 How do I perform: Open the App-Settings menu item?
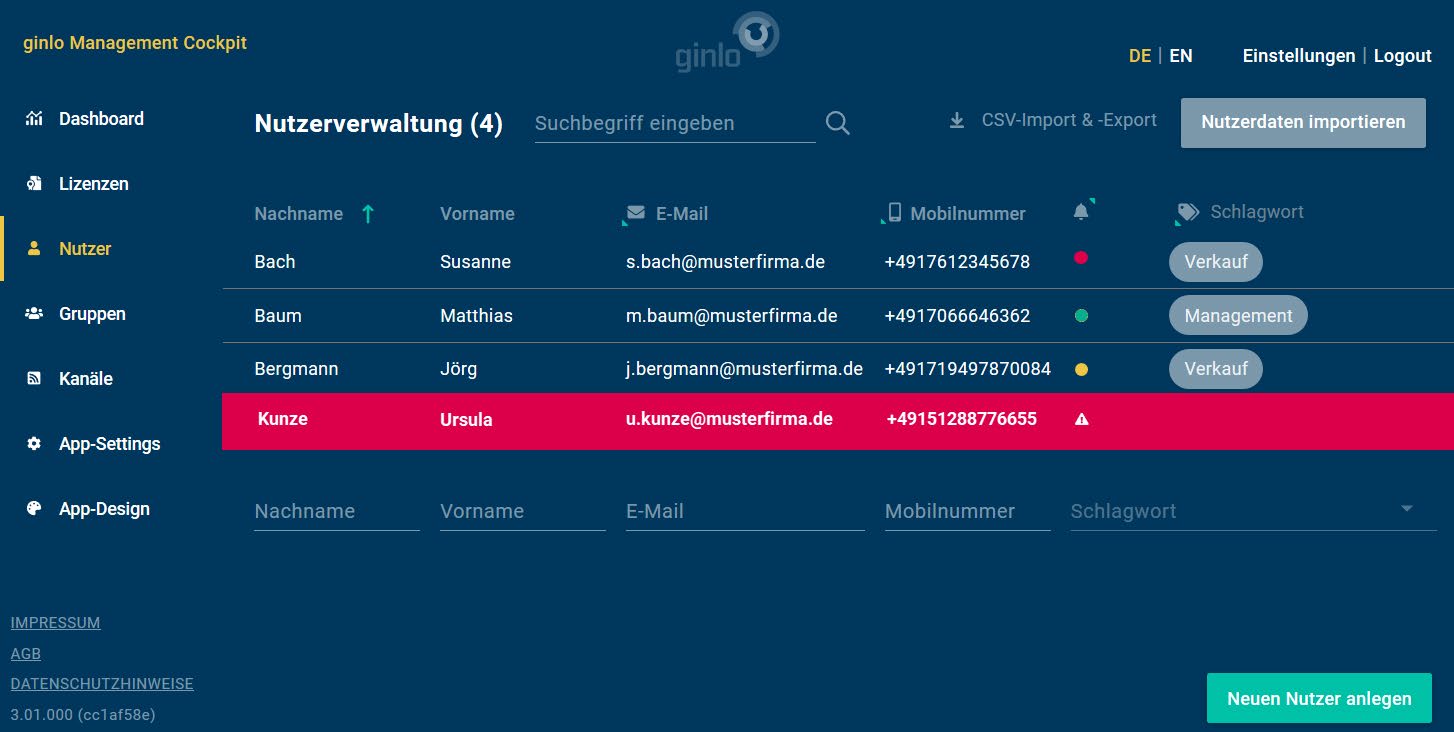click(110, 444)
